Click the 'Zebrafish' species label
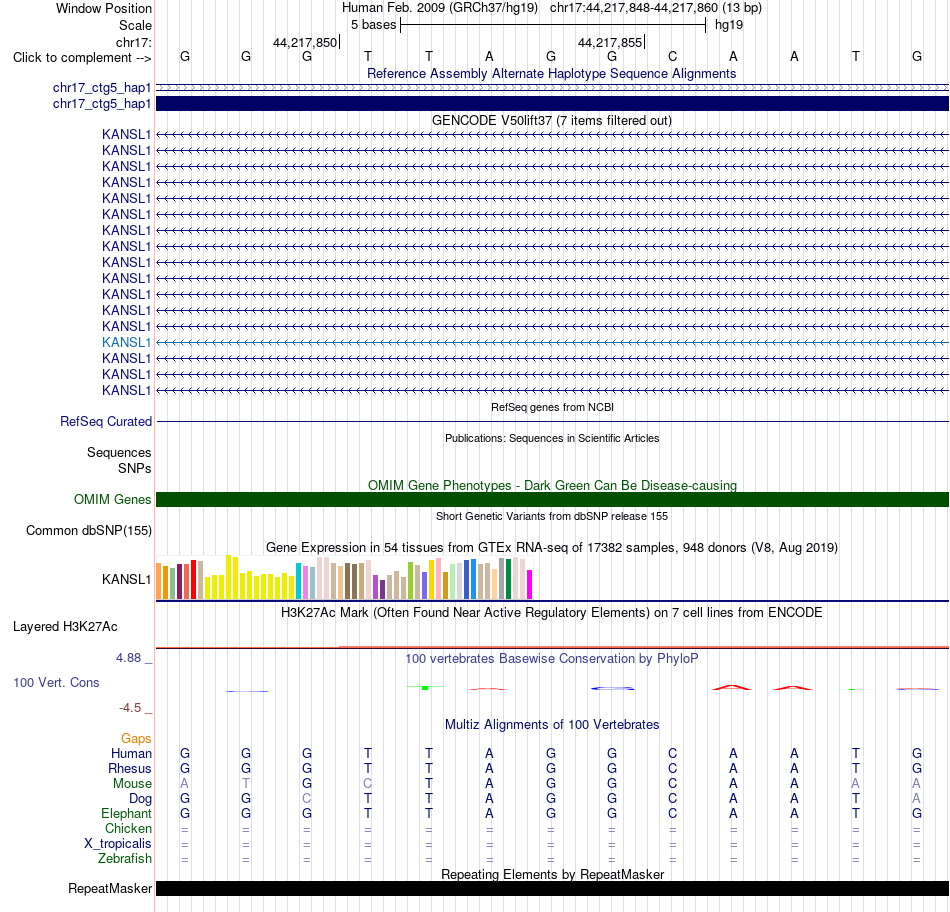 (x=125, y=859)
